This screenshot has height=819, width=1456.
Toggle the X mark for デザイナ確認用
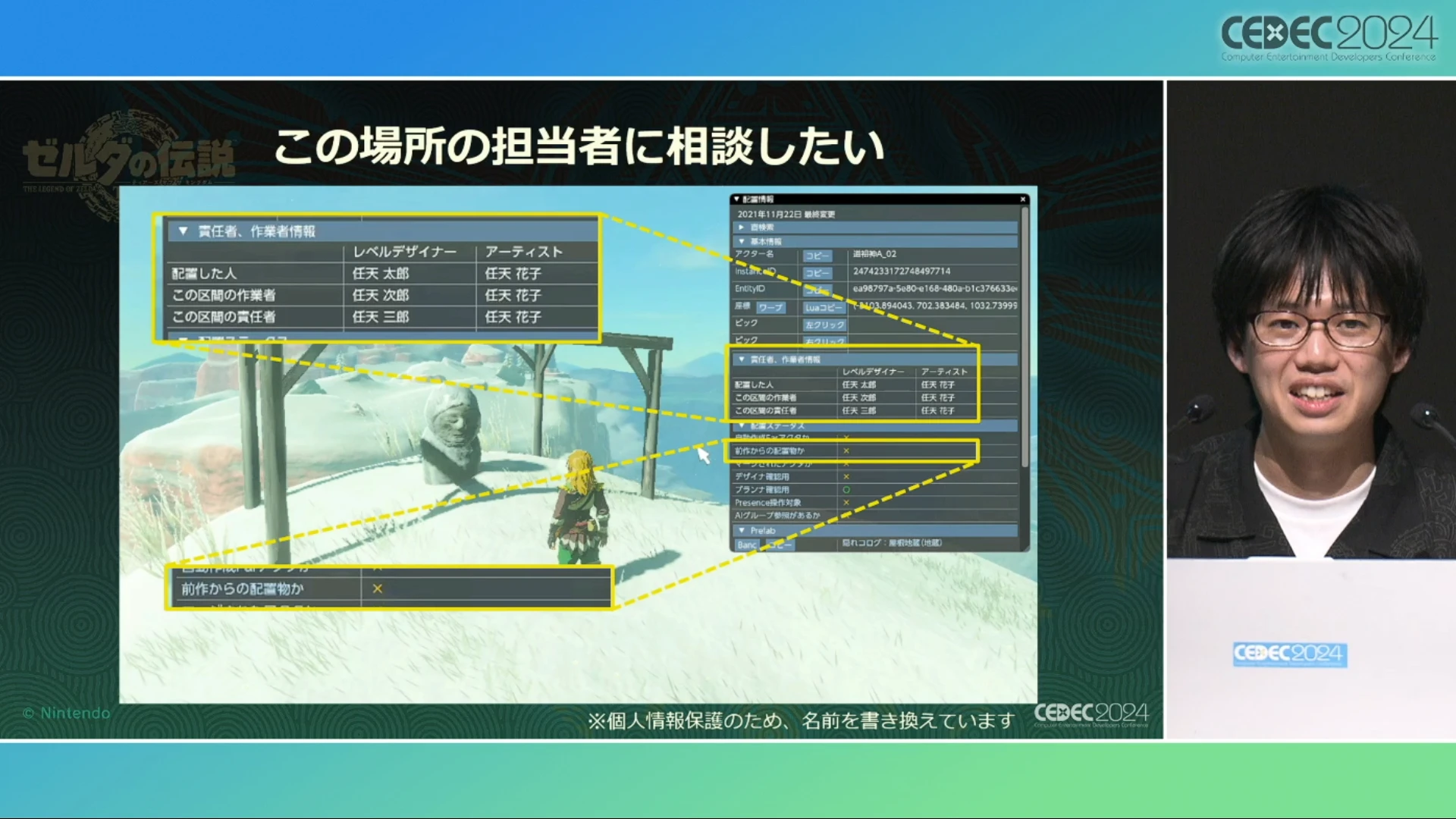(846, 477)
